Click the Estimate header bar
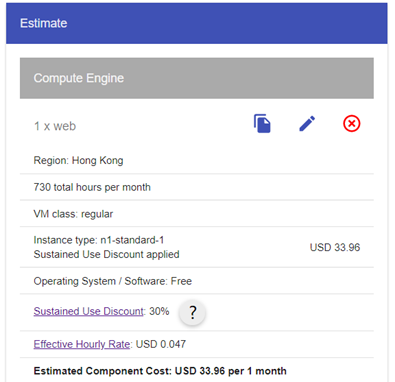Viewport: 395px width, 382px height. click(x=197, y=23)
